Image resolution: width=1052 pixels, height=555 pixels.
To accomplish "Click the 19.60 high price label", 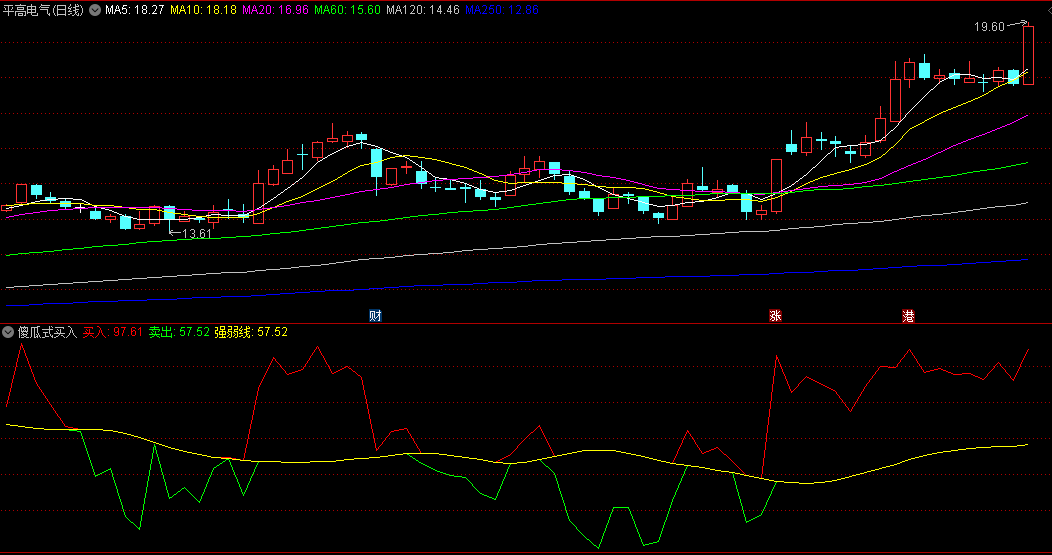I will pyautogui.click(x=990, y=27).
